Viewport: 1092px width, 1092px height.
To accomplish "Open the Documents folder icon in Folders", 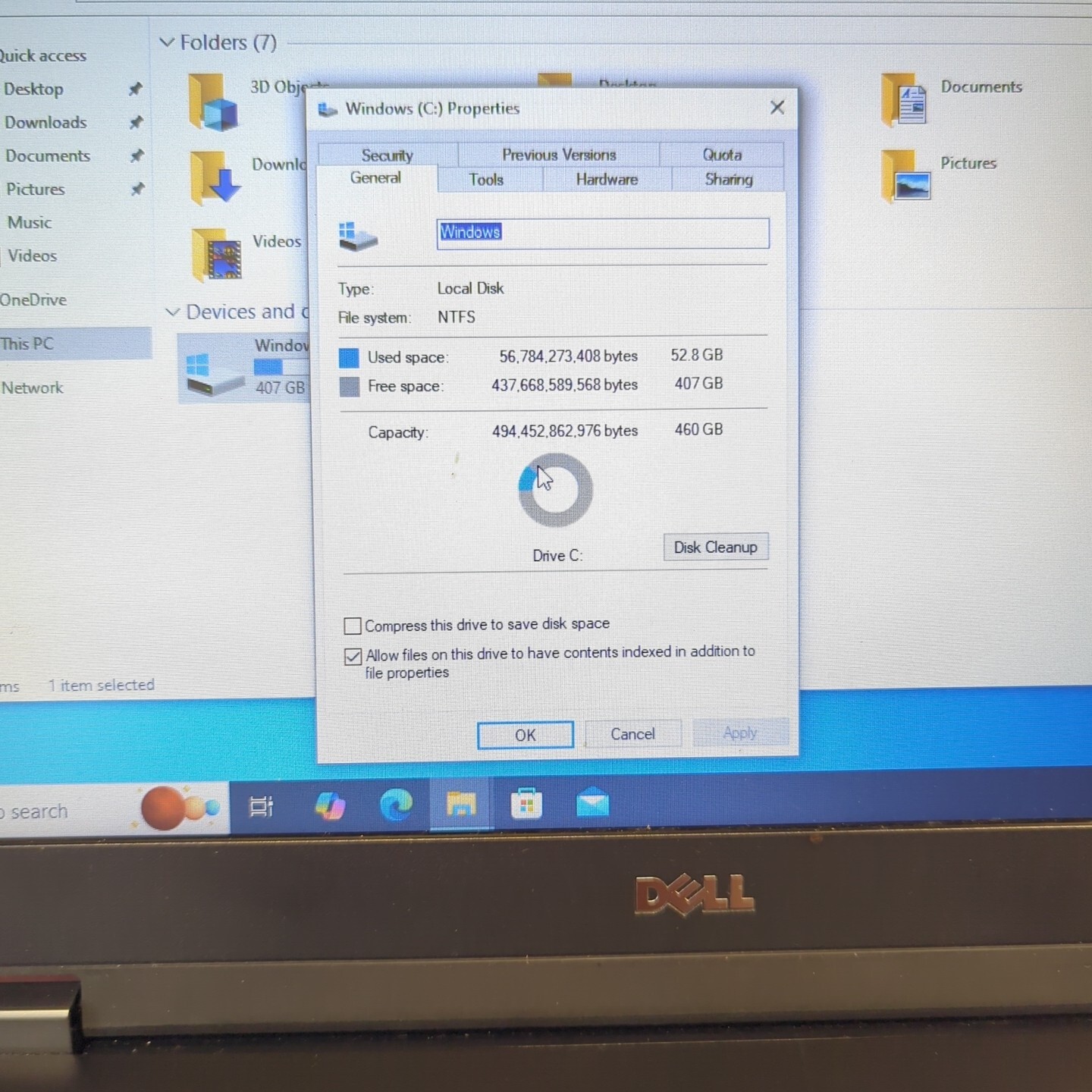I will pyautogui.click(x=904, y=99).
